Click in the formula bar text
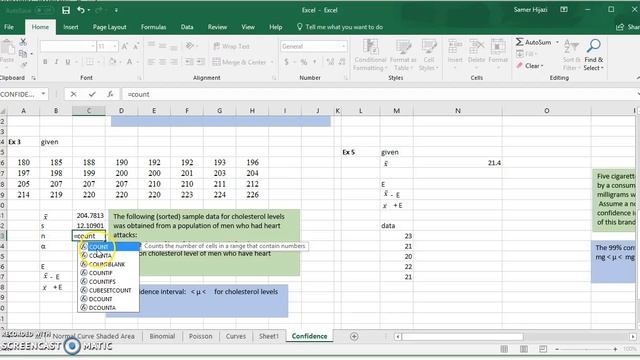This screenshot has width=640, height=360. pyautogui.click(x=139, y=94)
